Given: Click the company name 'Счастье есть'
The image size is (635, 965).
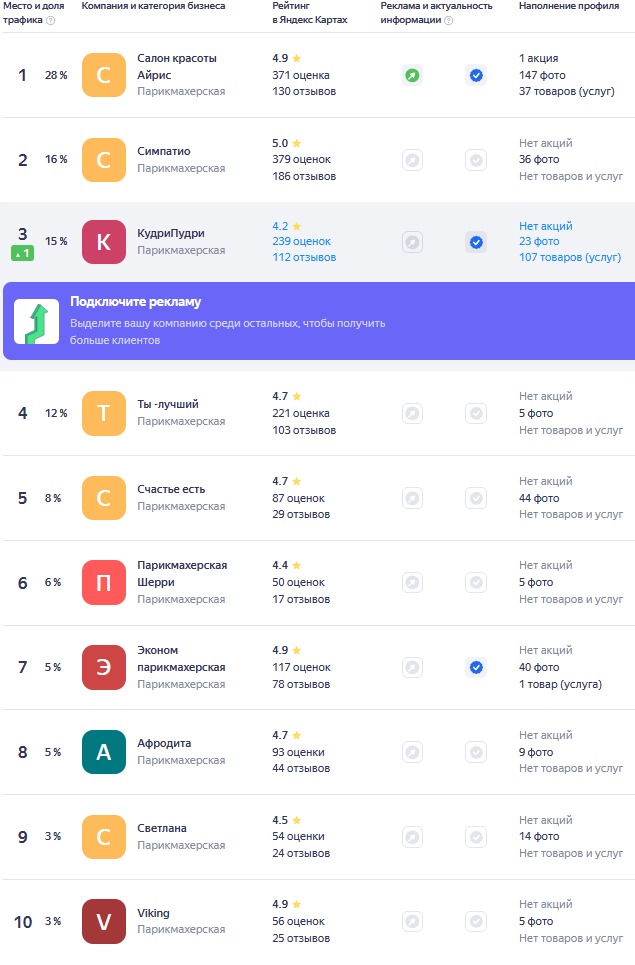Looking at the screenshot, I should 171,489.
